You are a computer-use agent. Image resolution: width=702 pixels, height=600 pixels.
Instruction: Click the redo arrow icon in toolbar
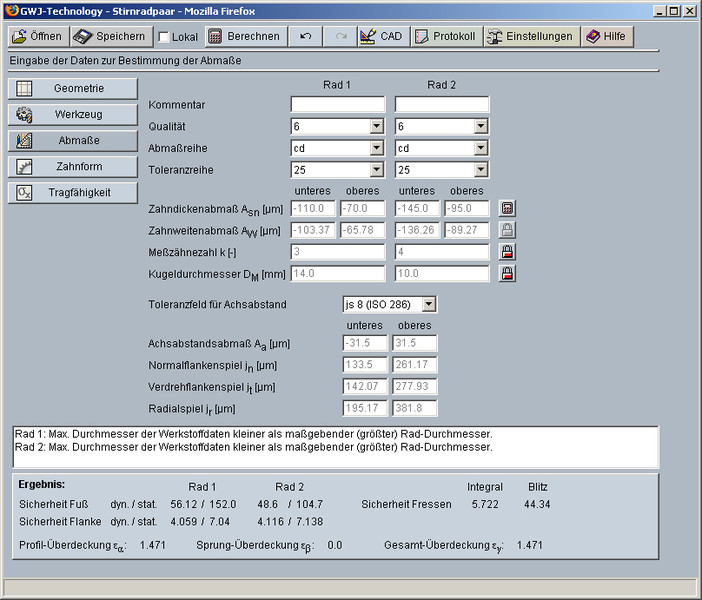click(x=340, y=37)
